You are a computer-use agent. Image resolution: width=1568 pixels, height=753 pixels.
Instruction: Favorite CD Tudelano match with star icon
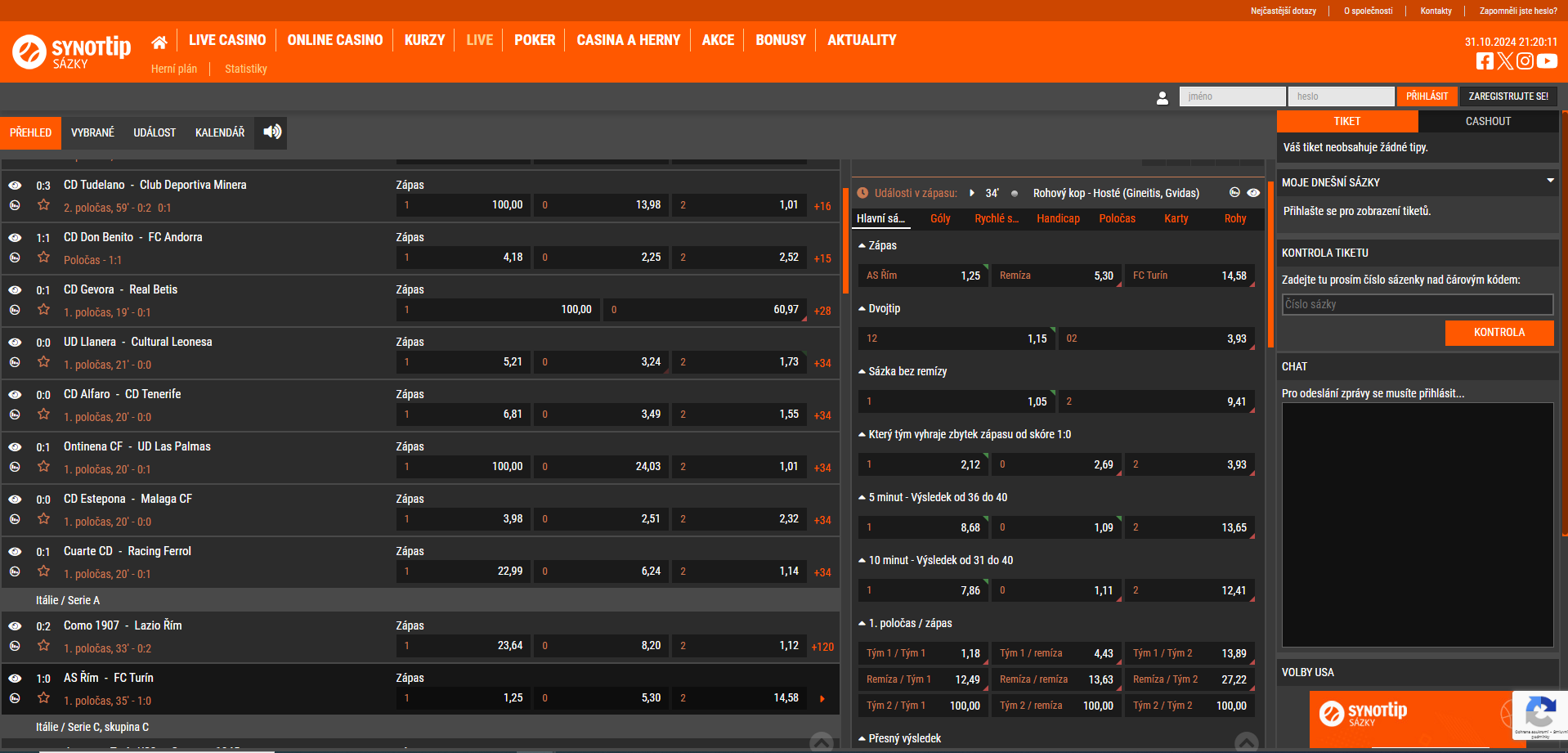(43, 205)
